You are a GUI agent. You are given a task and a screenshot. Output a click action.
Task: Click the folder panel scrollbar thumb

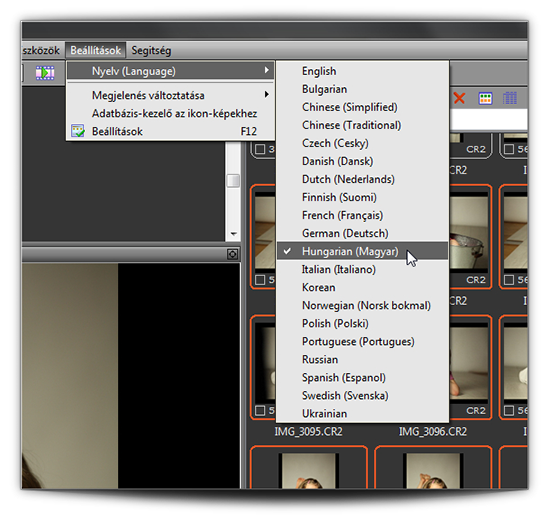233,181
